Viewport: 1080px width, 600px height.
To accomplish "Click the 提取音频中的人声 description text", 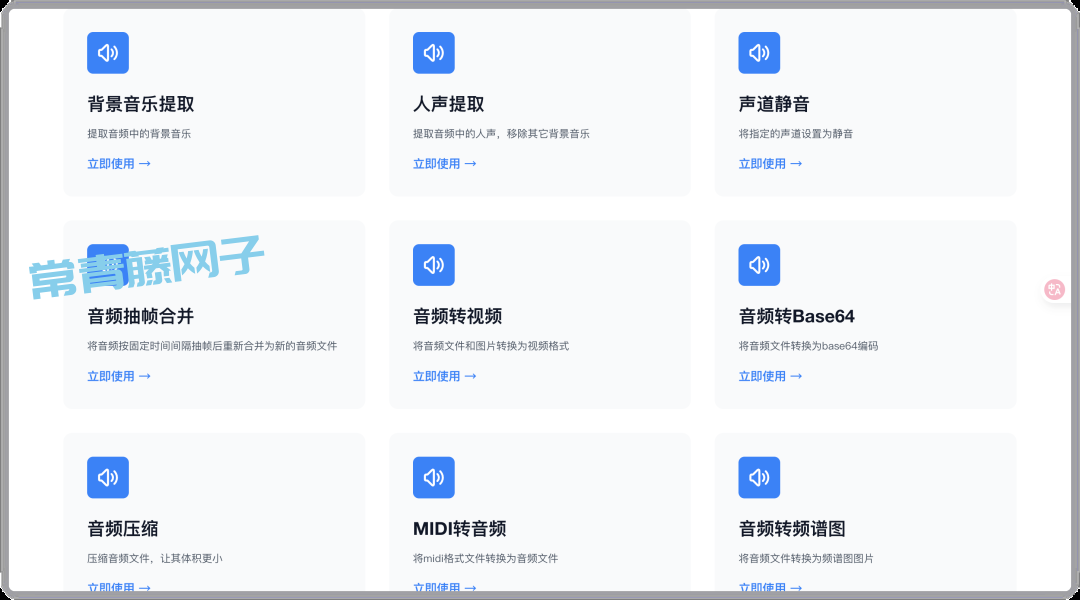I will click(x=501, y=134).
